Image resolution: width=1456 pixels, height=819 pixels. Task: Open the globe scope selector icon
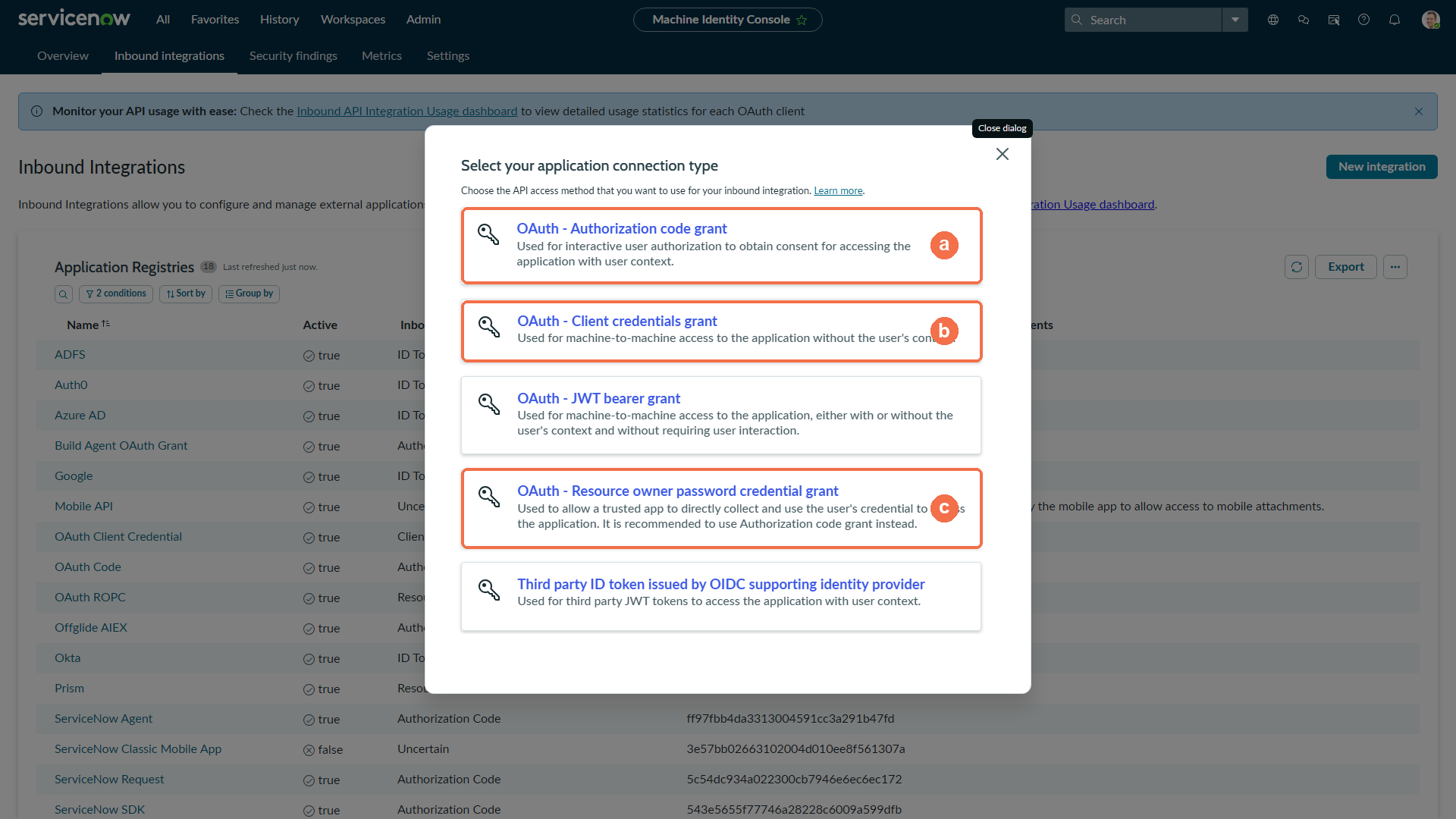[x=1273, y=20]
